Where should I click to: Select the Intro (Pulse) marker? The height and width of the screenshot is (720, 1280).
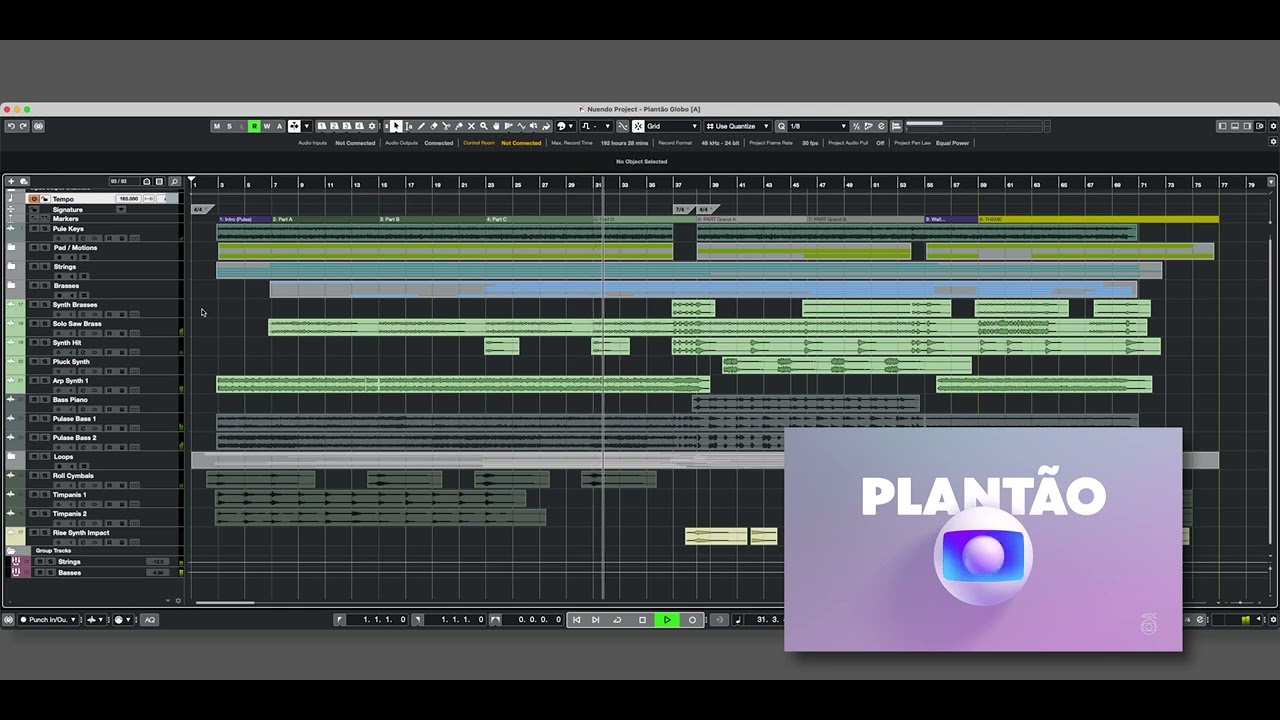[245, 219]
